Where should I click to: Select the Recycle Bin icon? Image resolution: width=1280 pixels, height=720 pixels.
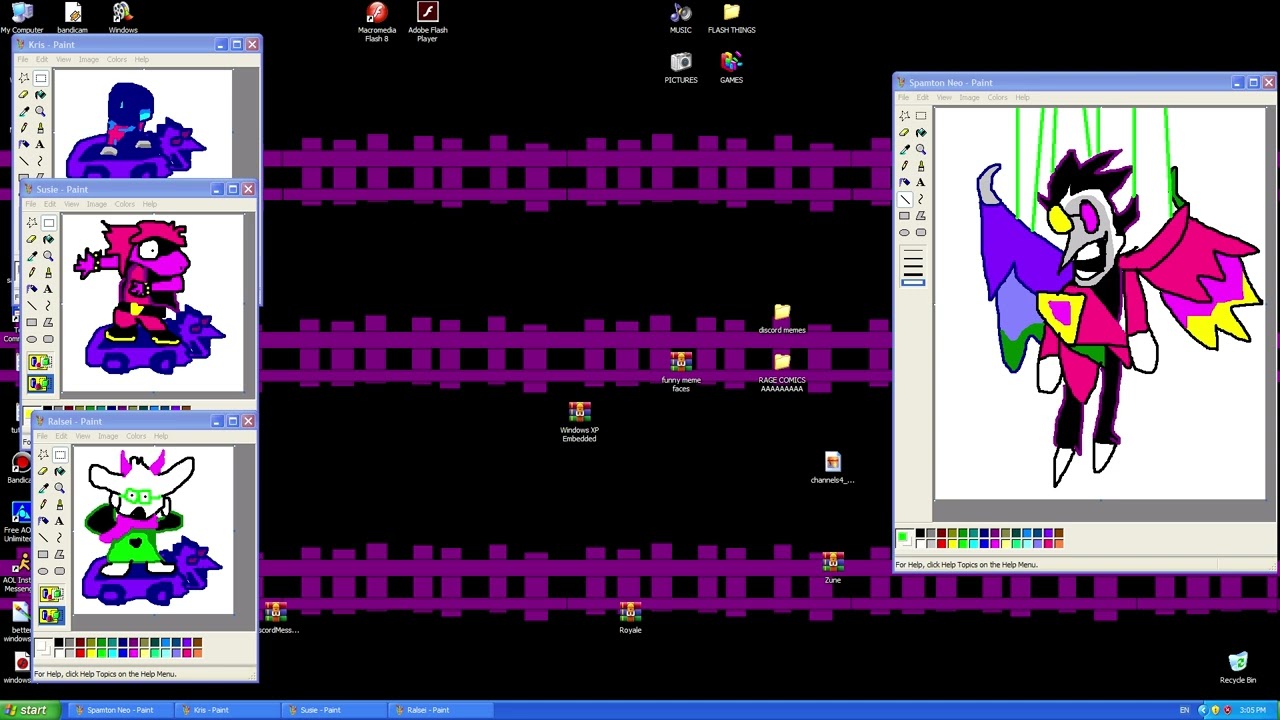1238,668
